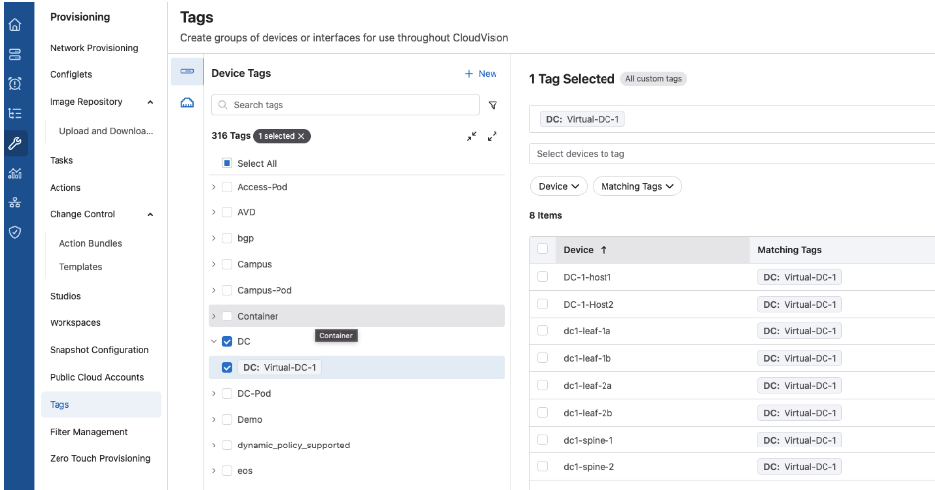Open Snapshot Configuration menu item
935x490 pixels.
[100, 350]
